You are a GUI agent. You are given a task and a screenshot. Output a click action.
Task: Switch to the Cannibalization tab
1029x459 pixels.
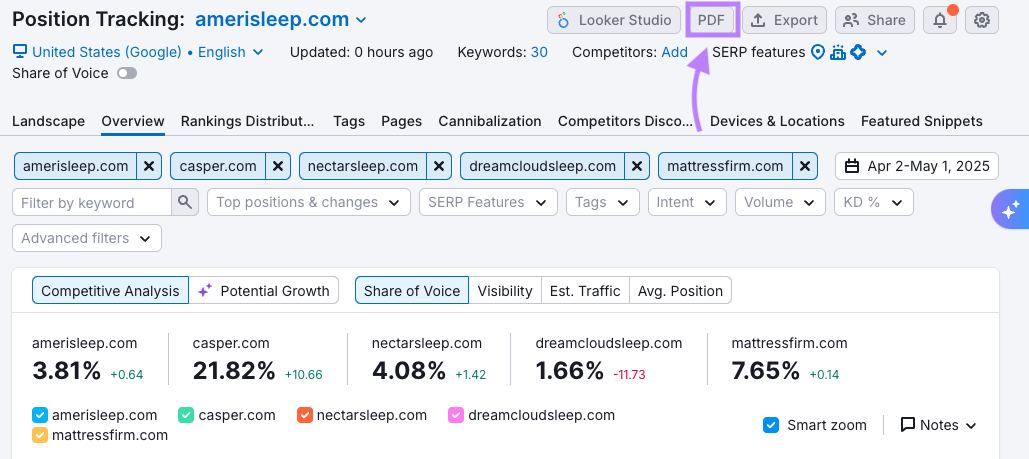(x=490, y=121)
